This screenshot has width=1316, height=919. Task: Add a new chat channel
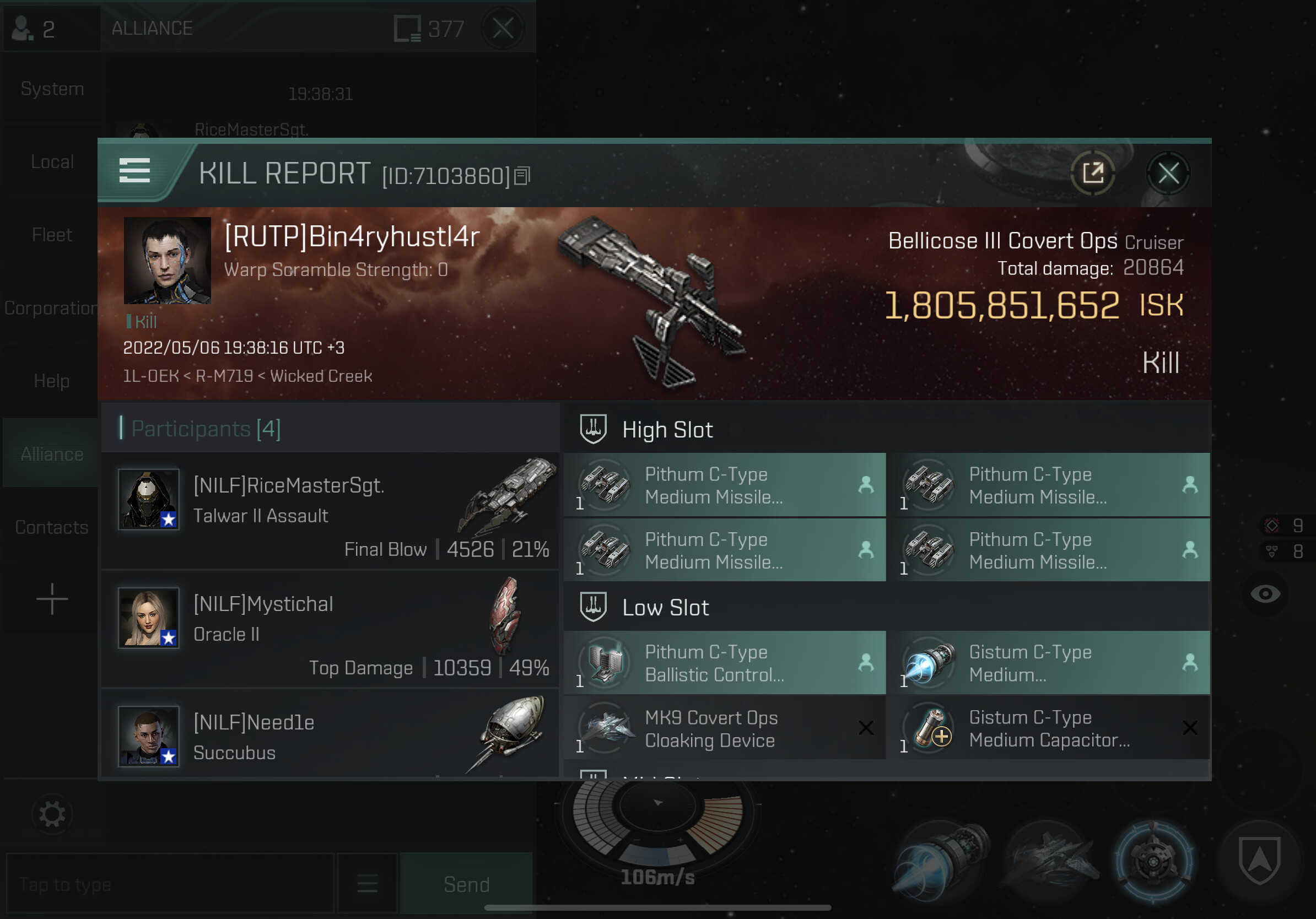pos(52,599)
